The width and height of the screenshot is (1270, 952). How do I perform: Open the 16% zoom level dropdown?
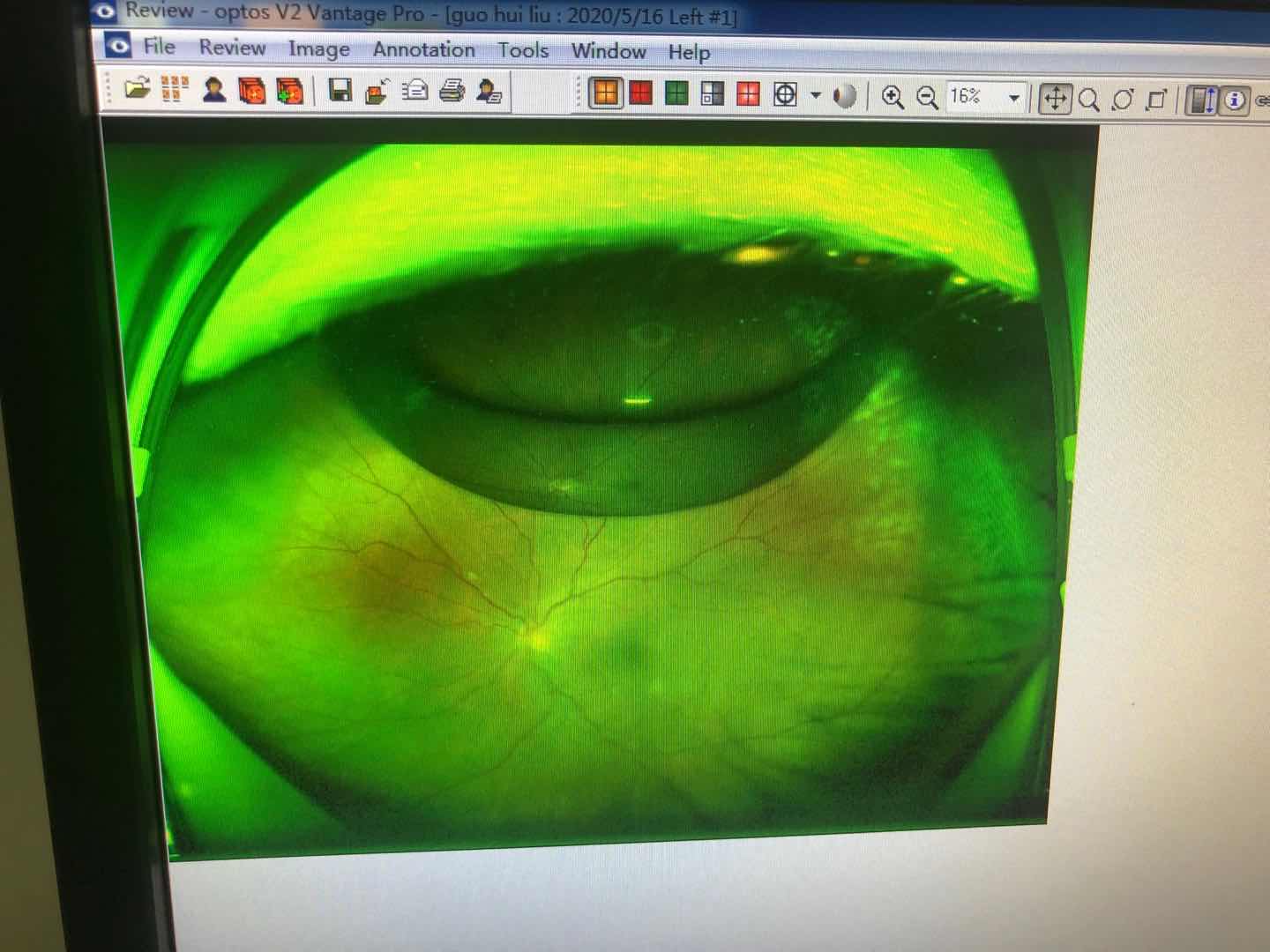pyautogui.click(x=1014, y=98)
